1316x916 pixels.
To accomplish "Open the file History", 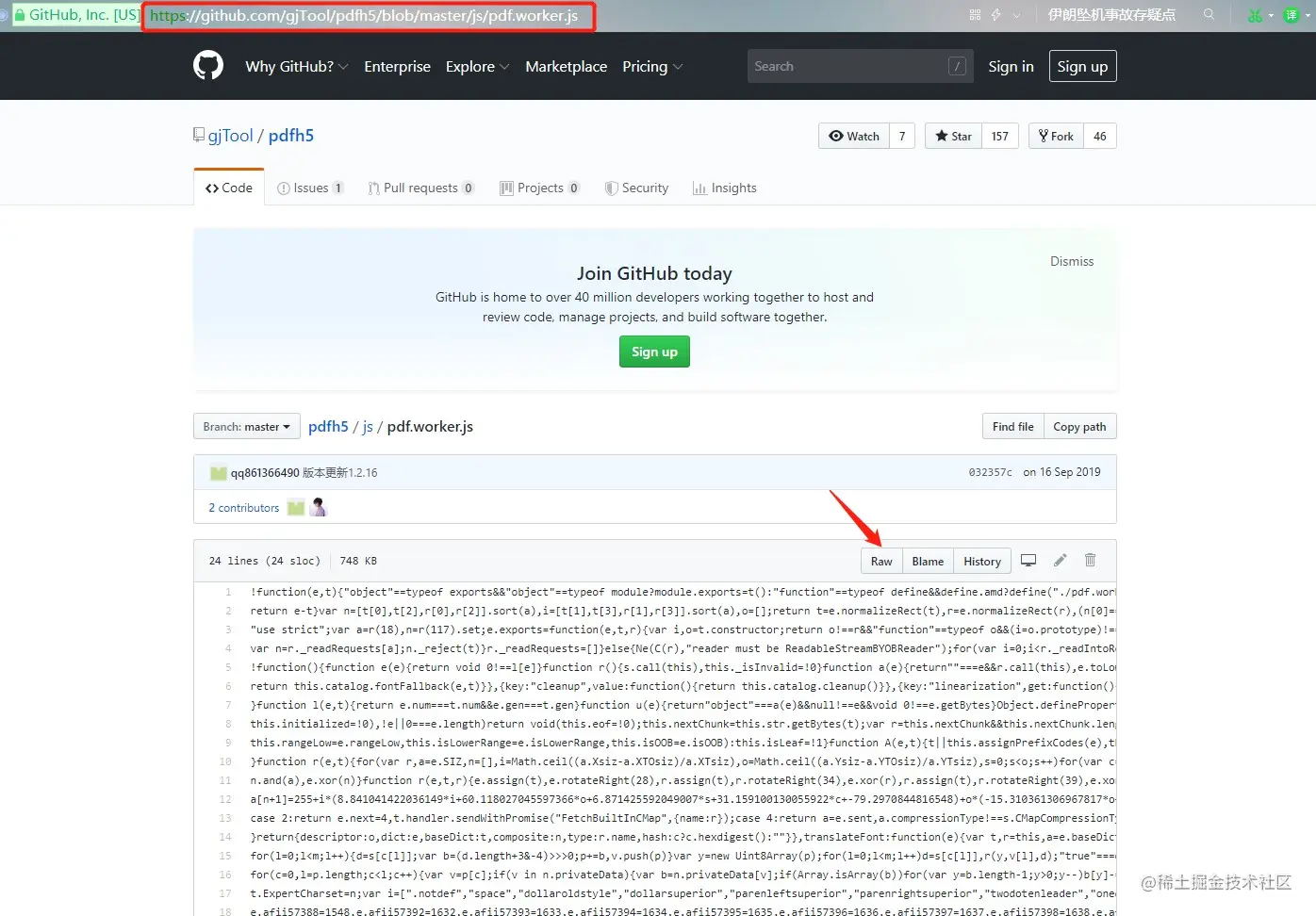I will [982, 561].
